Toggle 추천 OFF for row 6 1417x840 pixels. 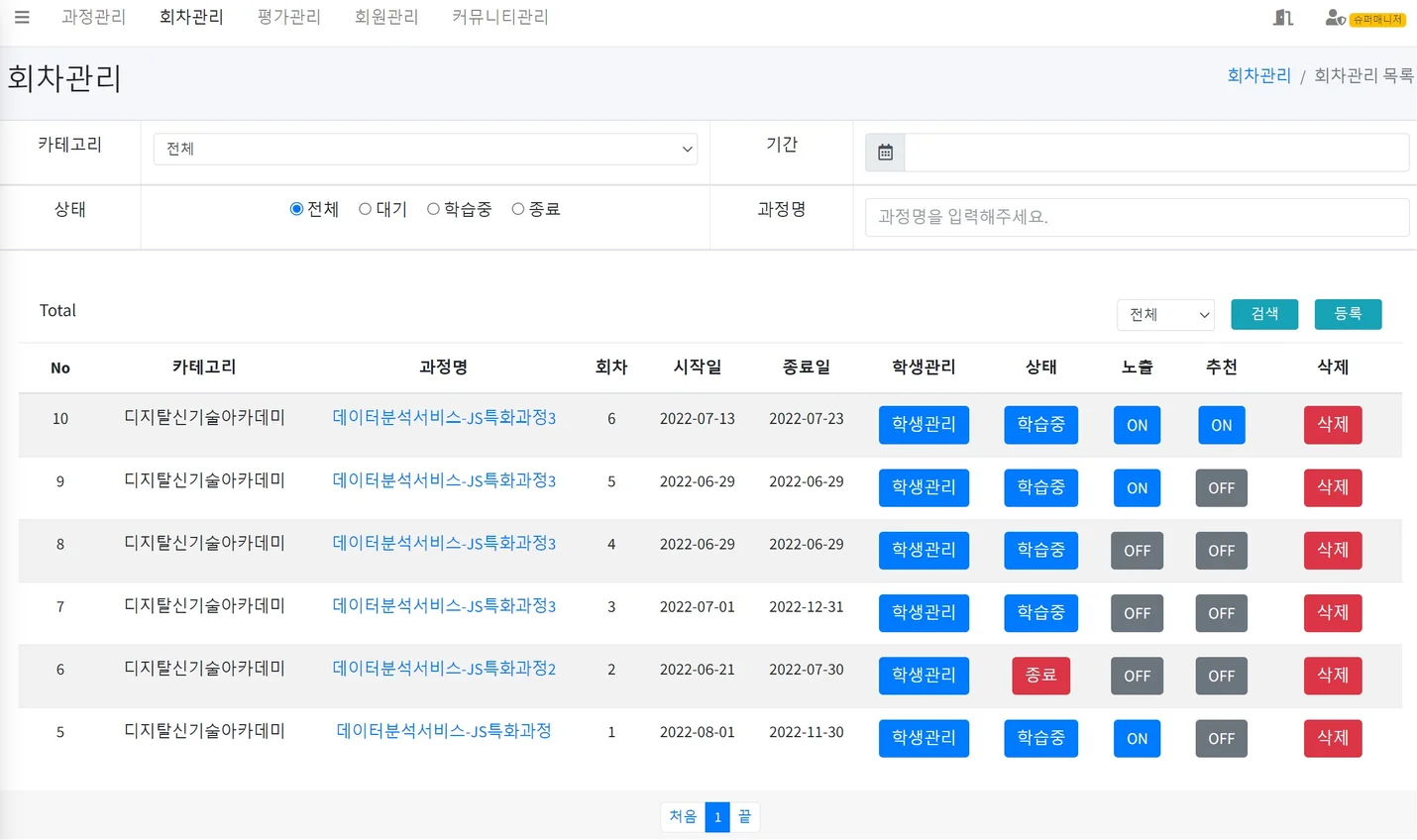coord(1221,676)
